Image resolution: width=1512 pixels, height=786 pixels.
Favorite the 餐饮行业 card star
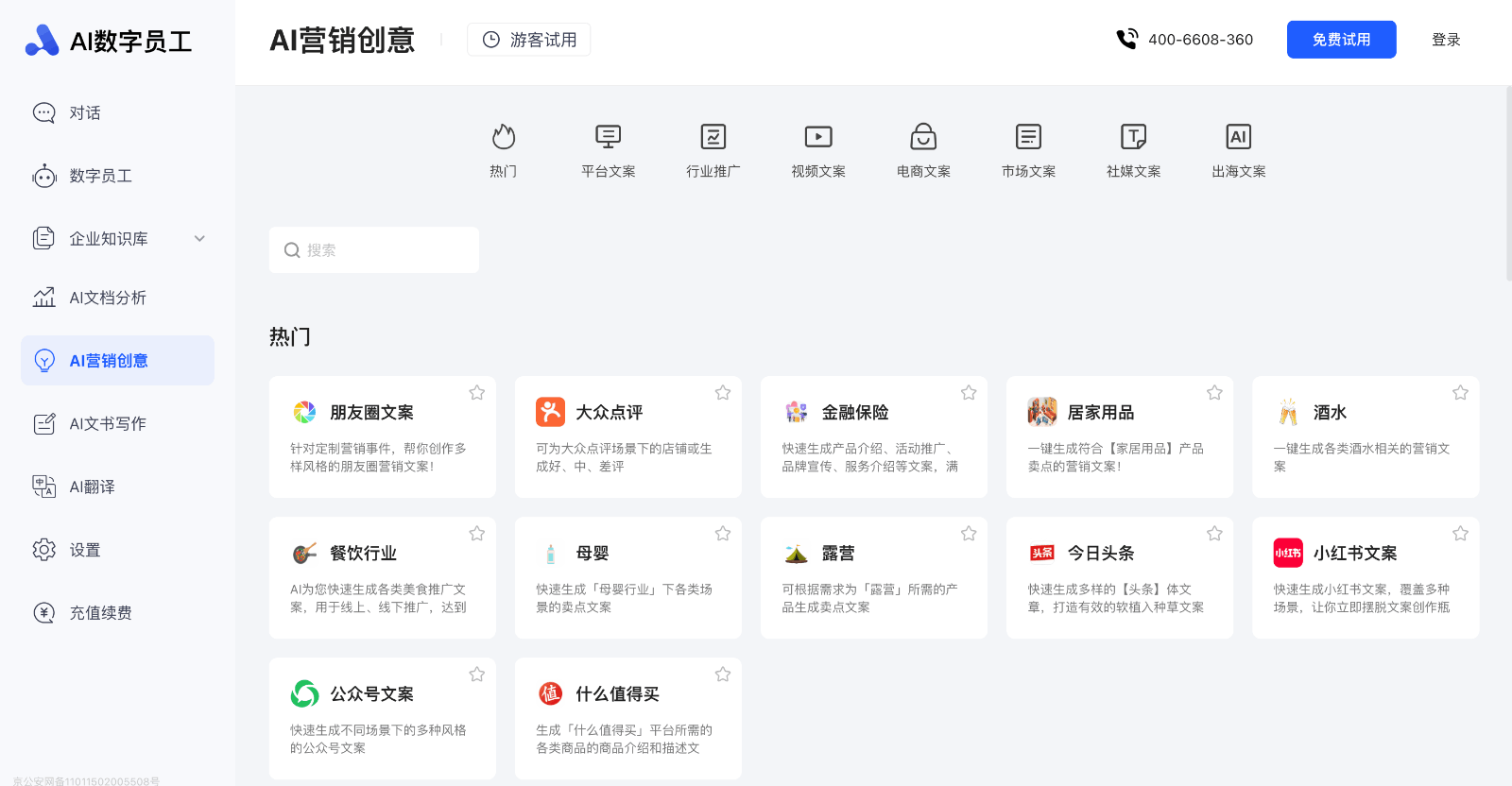pyautogui.click(x=477, y=534)
